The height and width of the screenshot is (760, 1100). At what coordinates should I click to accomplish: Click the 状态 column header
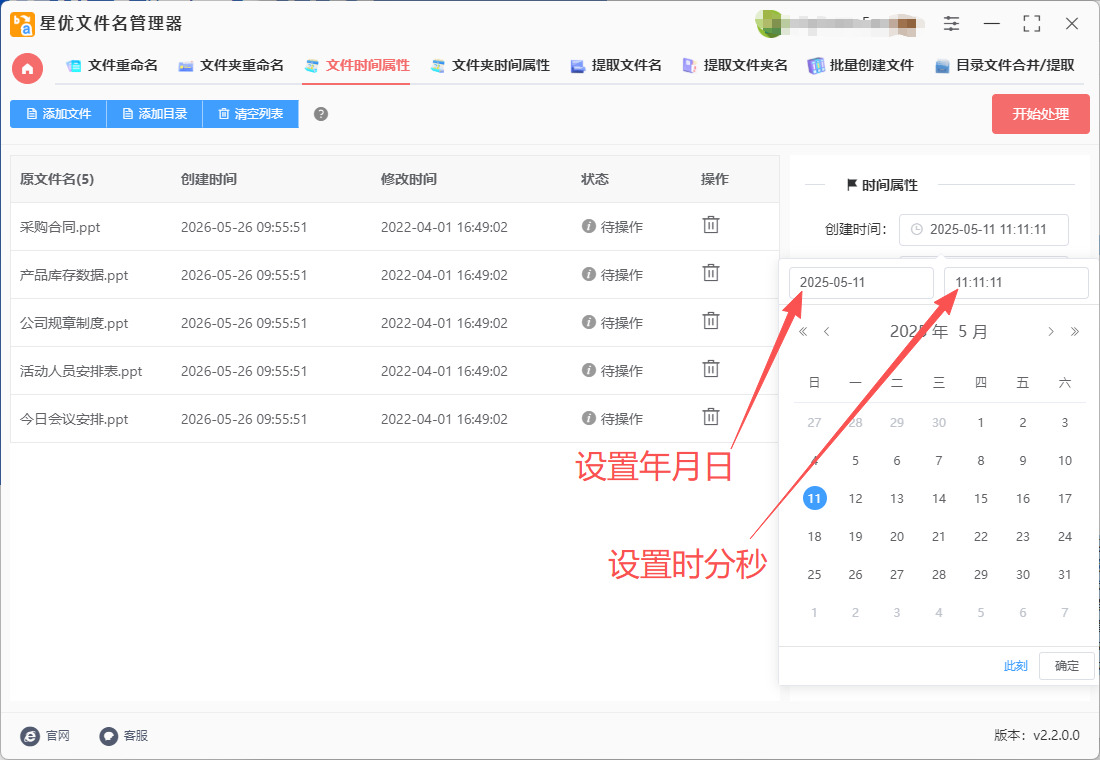595,179
